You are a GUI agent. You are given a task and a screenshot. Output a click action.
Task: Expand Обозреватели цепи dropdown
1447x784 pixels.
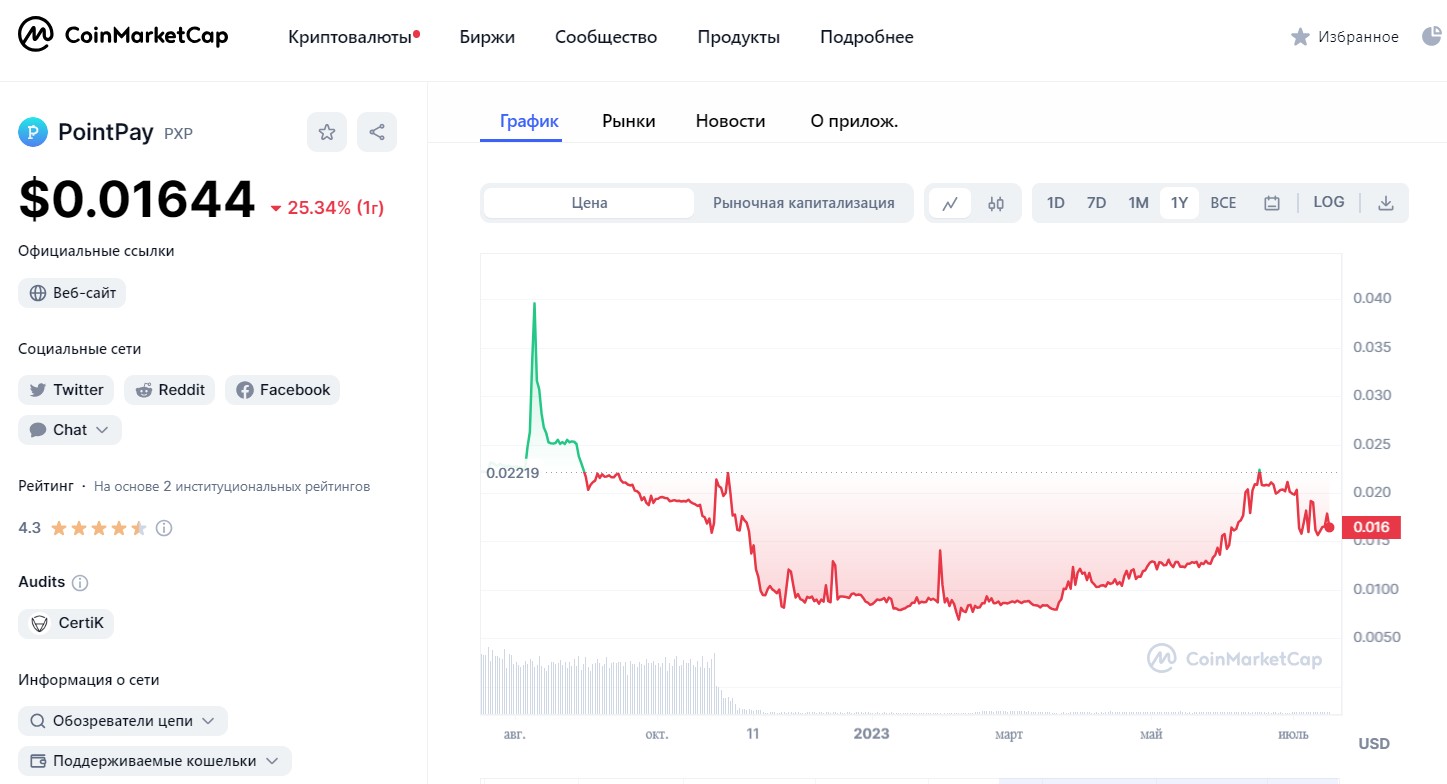(123, 721)
